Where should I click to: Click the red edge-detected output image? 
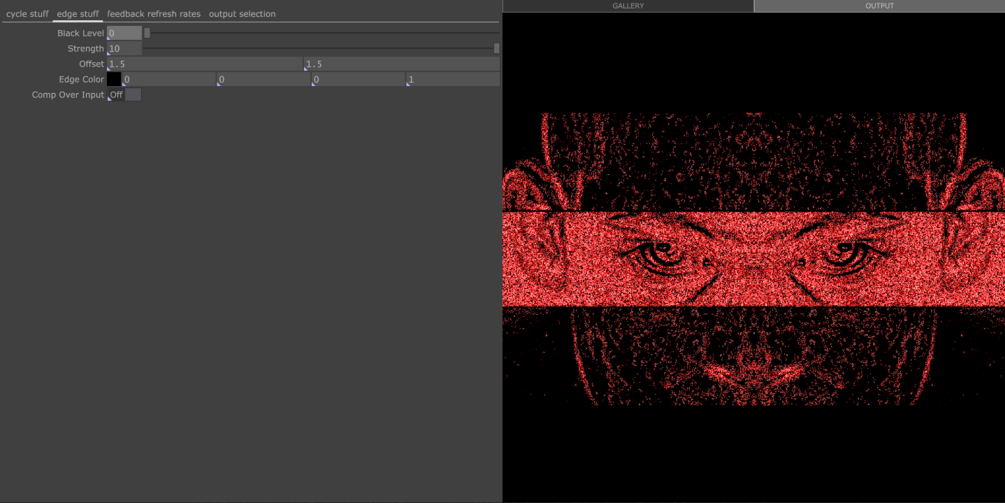754,259
